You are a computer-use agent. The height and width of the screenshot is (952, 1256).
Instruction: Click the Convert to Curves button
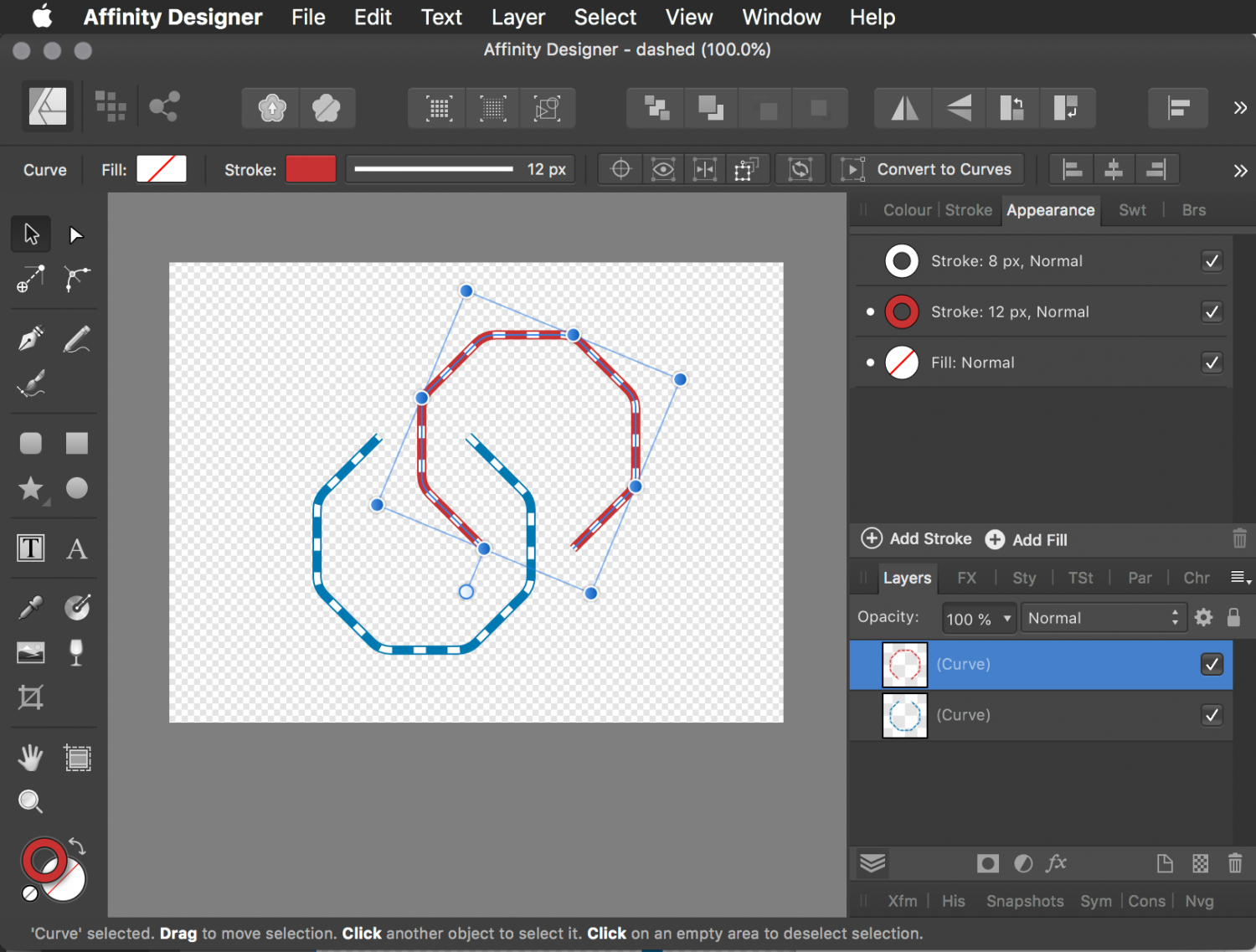927,170
